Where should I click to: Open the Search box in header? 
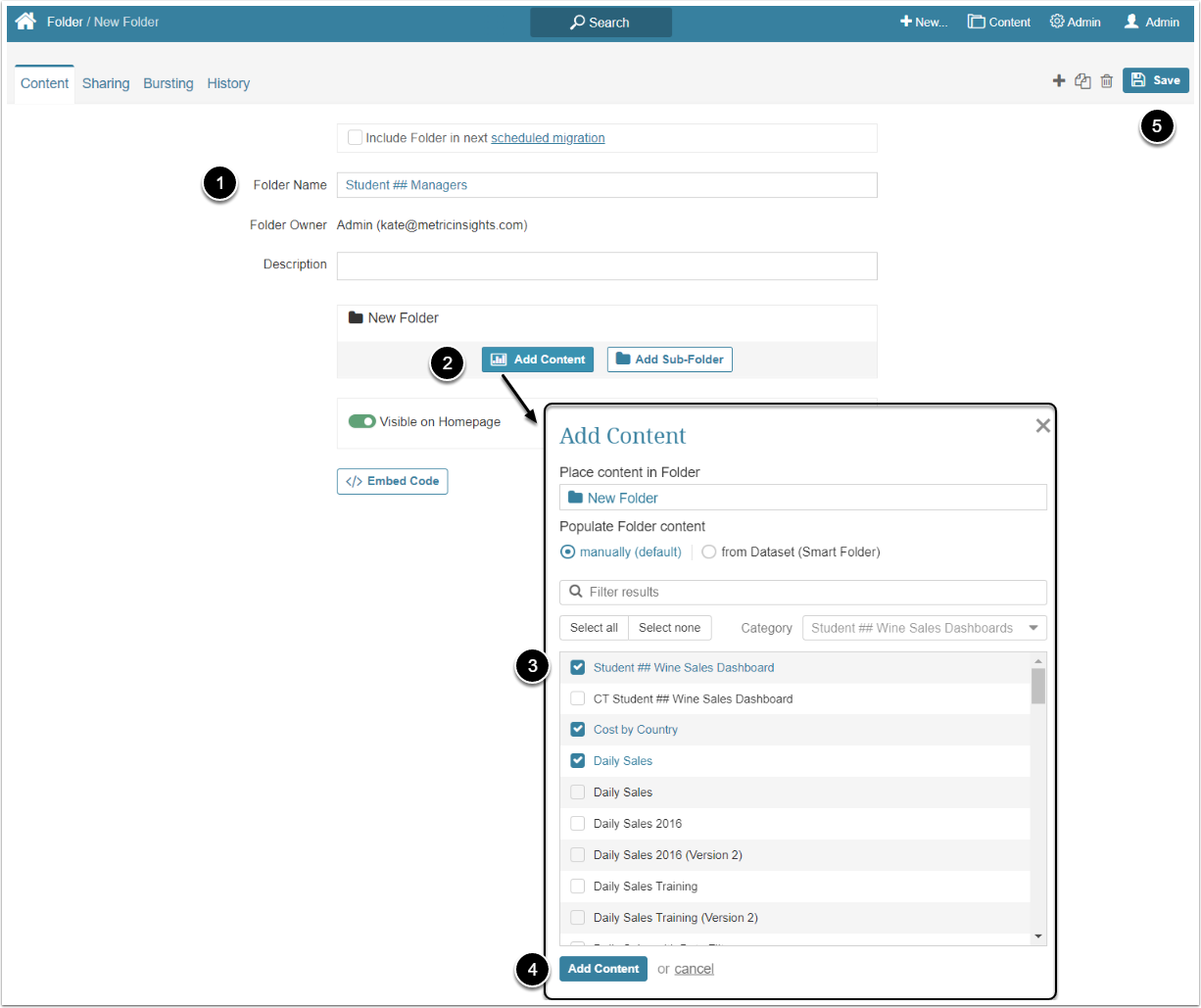coord(600,22)
